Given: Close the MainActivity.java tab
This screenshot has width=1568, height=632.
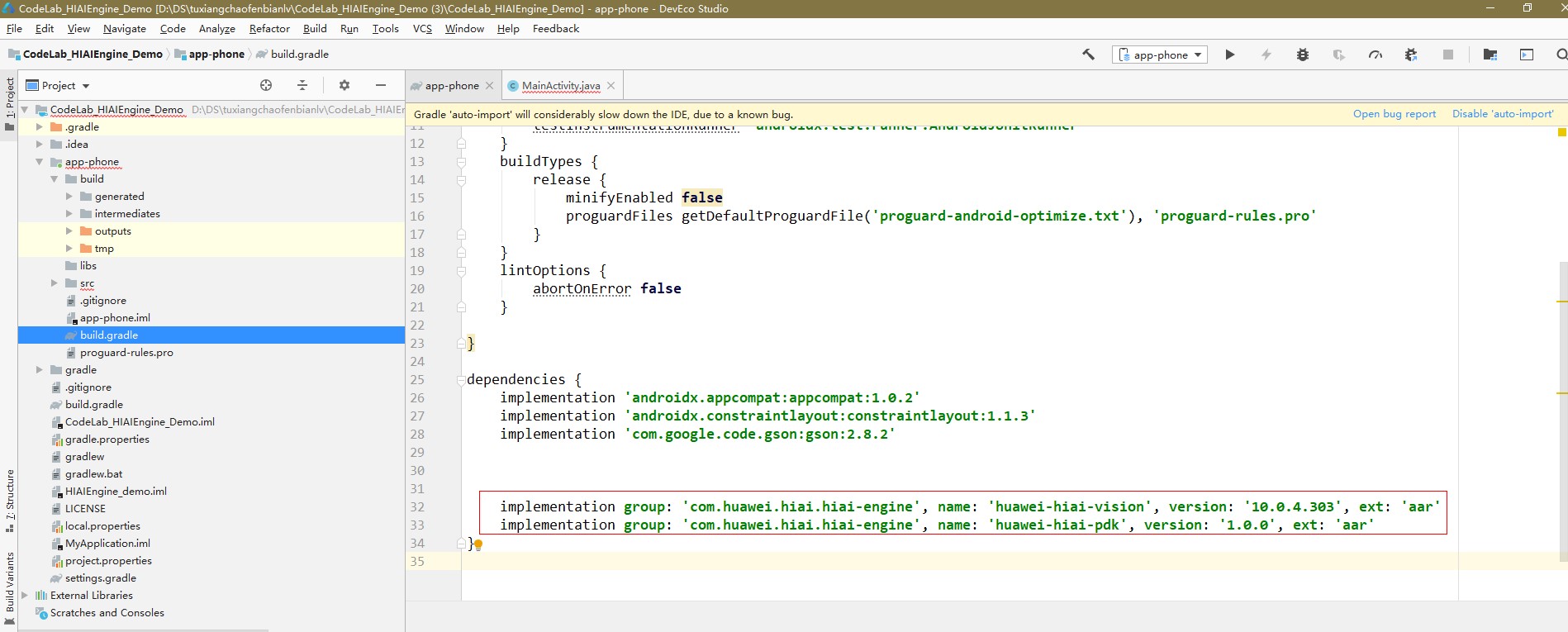Looking at the screenshot, I should point(611,86).
